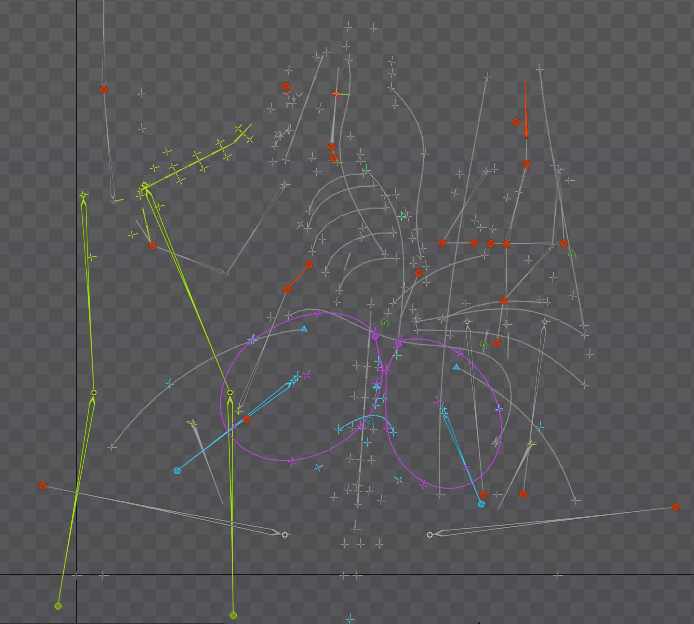Select the cyan triangle above the left purple loop

point(304,329)
